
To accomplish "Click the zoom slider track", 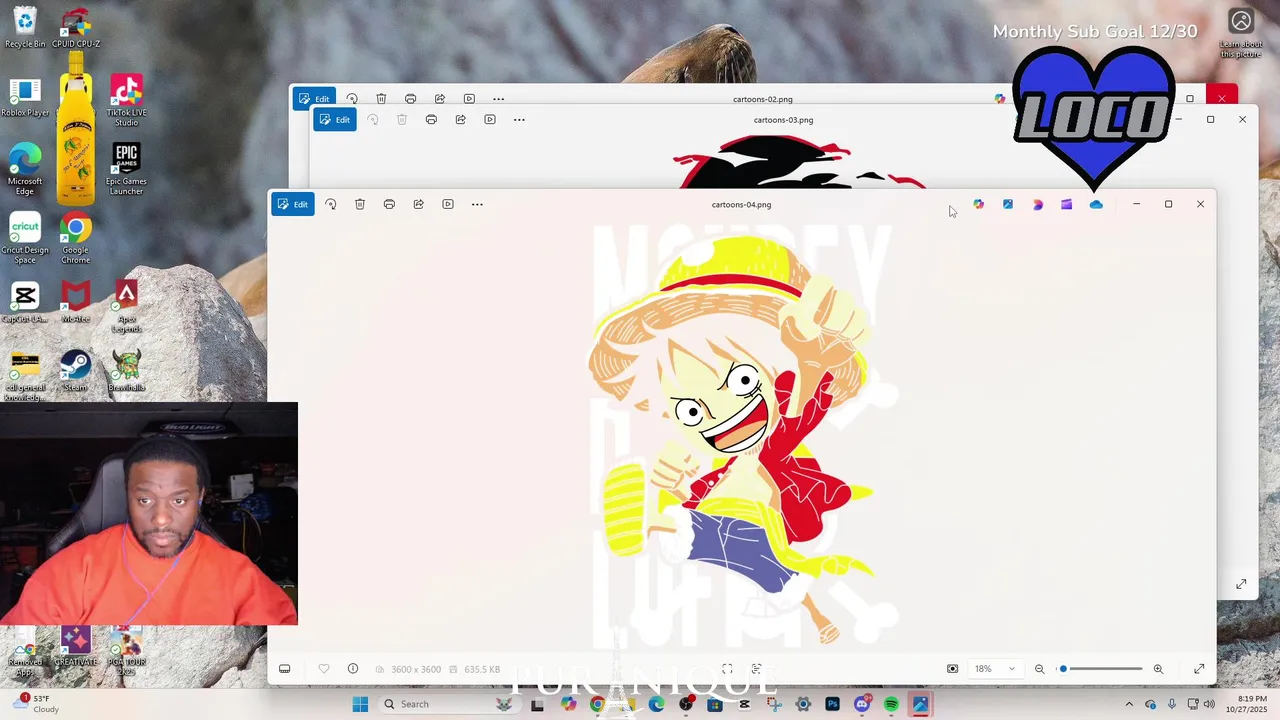I will point(1102,669).
